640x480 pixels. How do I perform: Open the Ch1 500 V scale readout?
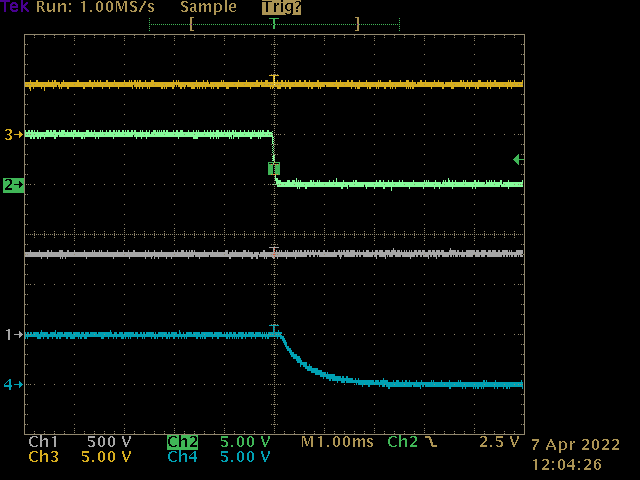point(80,442)
